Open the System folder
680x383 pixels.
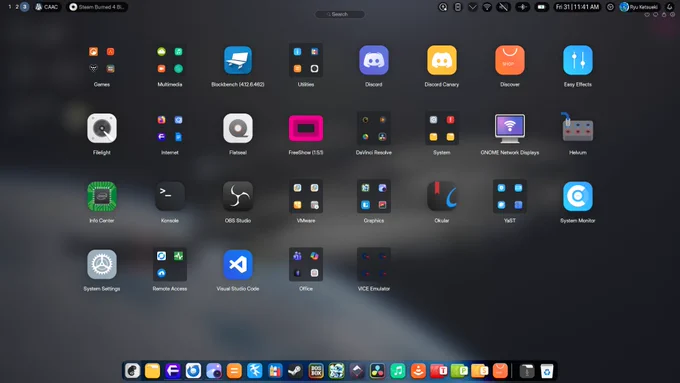coord(441,128)
